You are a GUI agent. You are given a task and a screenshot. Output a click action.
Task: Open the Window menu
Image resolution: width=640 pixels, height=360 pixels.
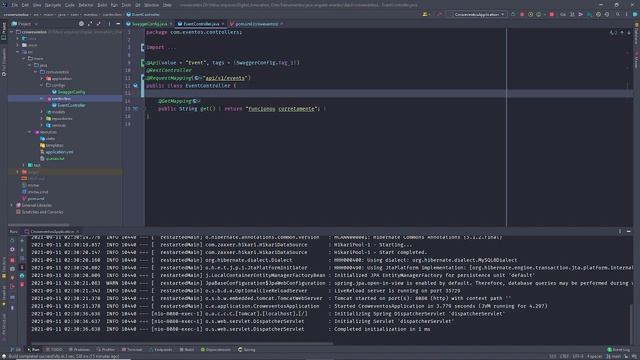pos(151,5)
